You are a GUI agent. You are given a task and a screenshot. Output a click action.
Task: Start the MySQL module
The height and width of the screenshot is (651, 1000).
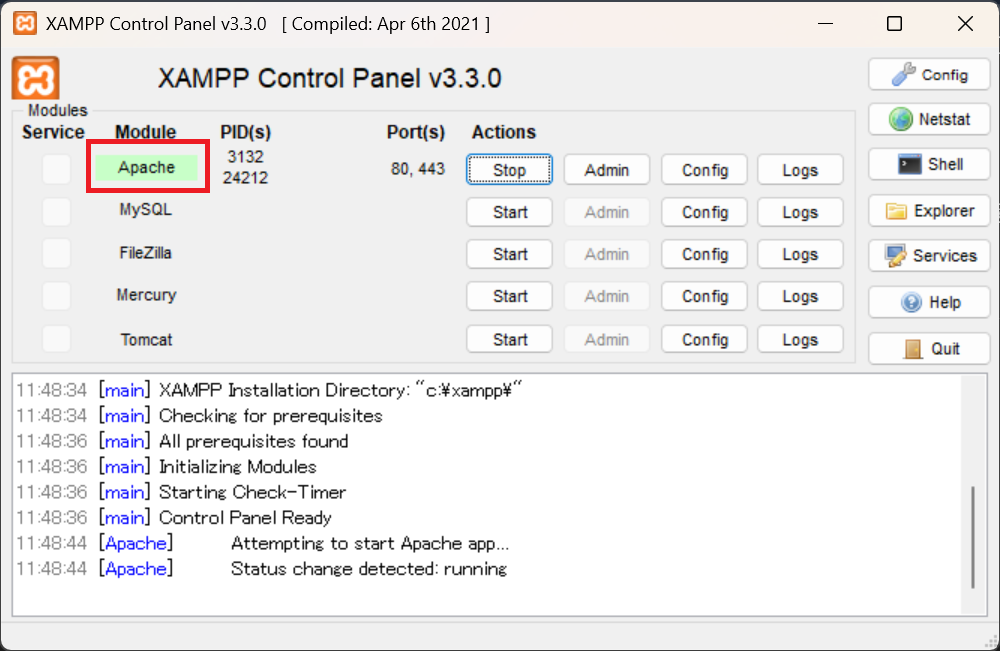tap(509, 211)
